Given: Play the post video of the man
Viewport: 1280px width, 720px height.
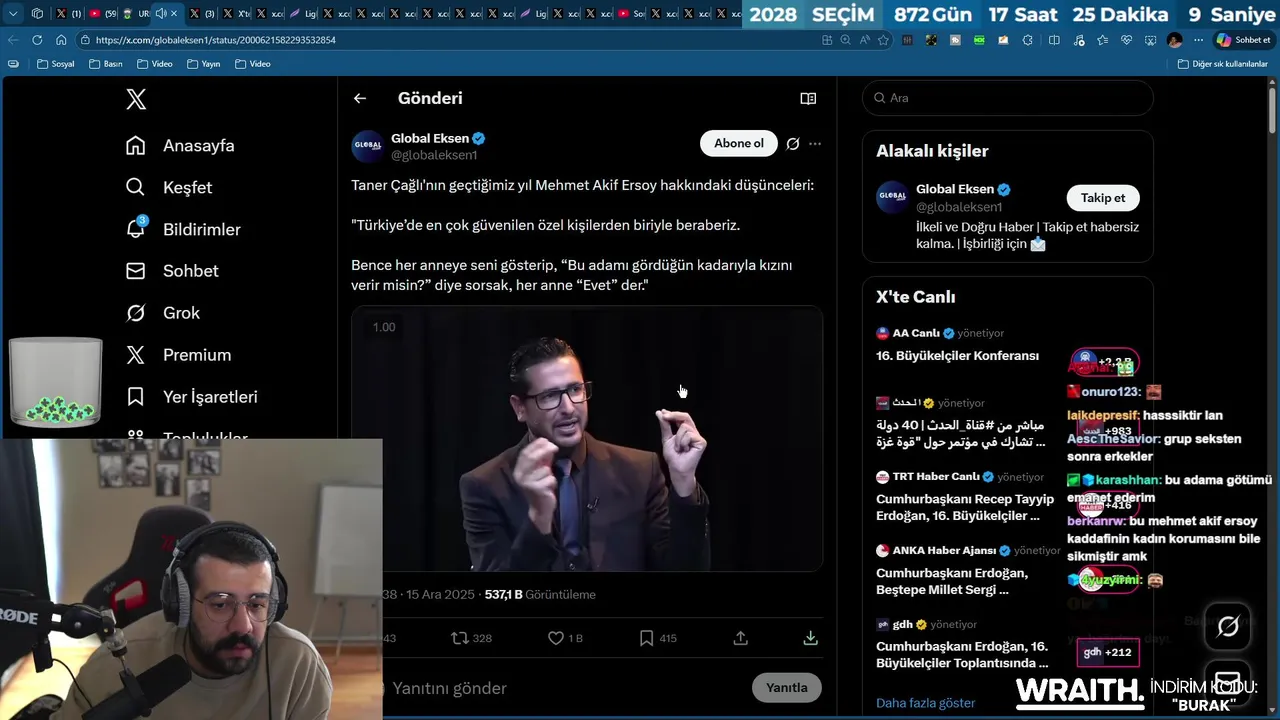Looking at the screenshot, I should click(x=587, y=439).
